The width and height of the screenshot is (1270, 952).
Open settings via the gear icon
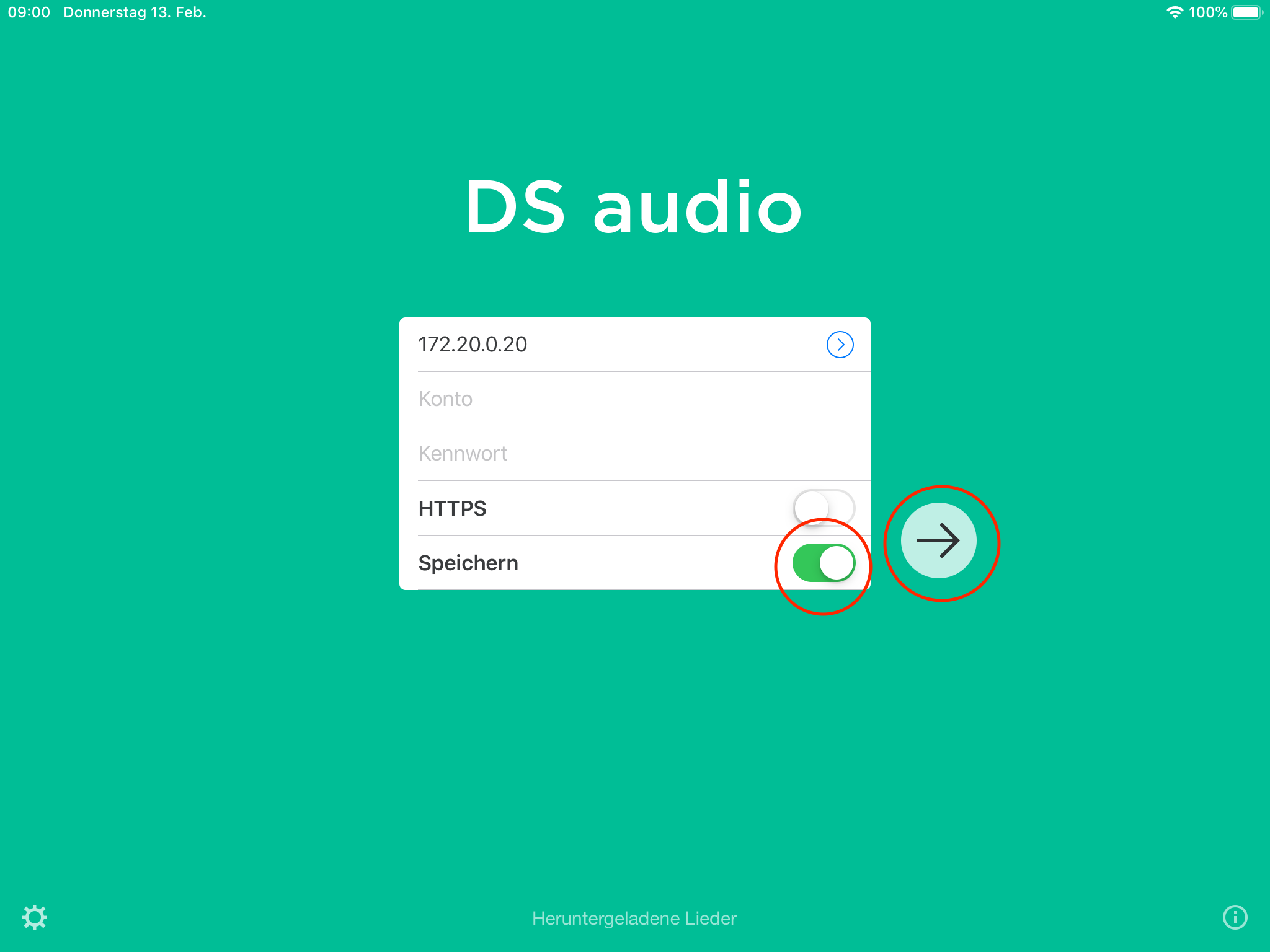tap(35, 917)
